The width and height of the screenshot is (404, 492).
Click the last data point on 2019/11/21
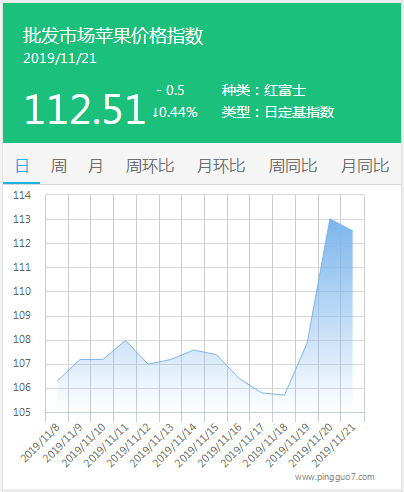(352, 231)
